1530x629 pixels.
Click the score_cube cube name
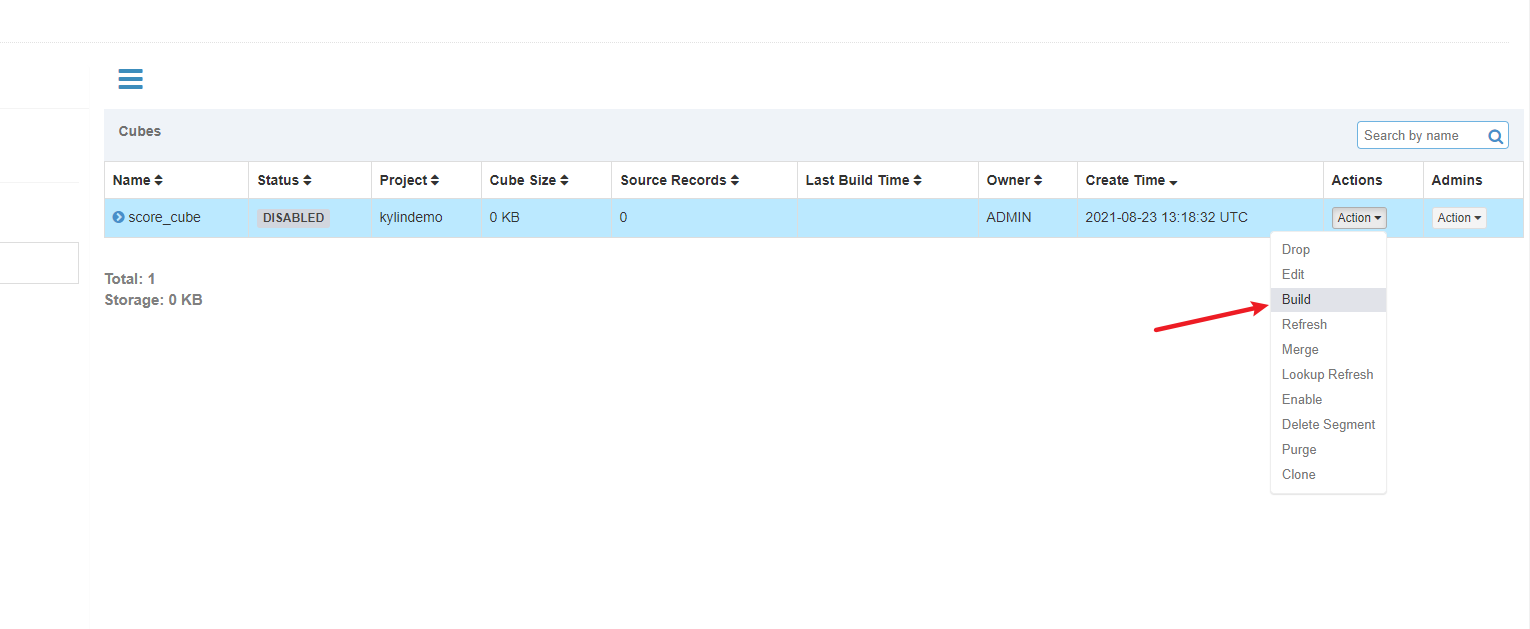pyautogui.click(x=164, y=217)
